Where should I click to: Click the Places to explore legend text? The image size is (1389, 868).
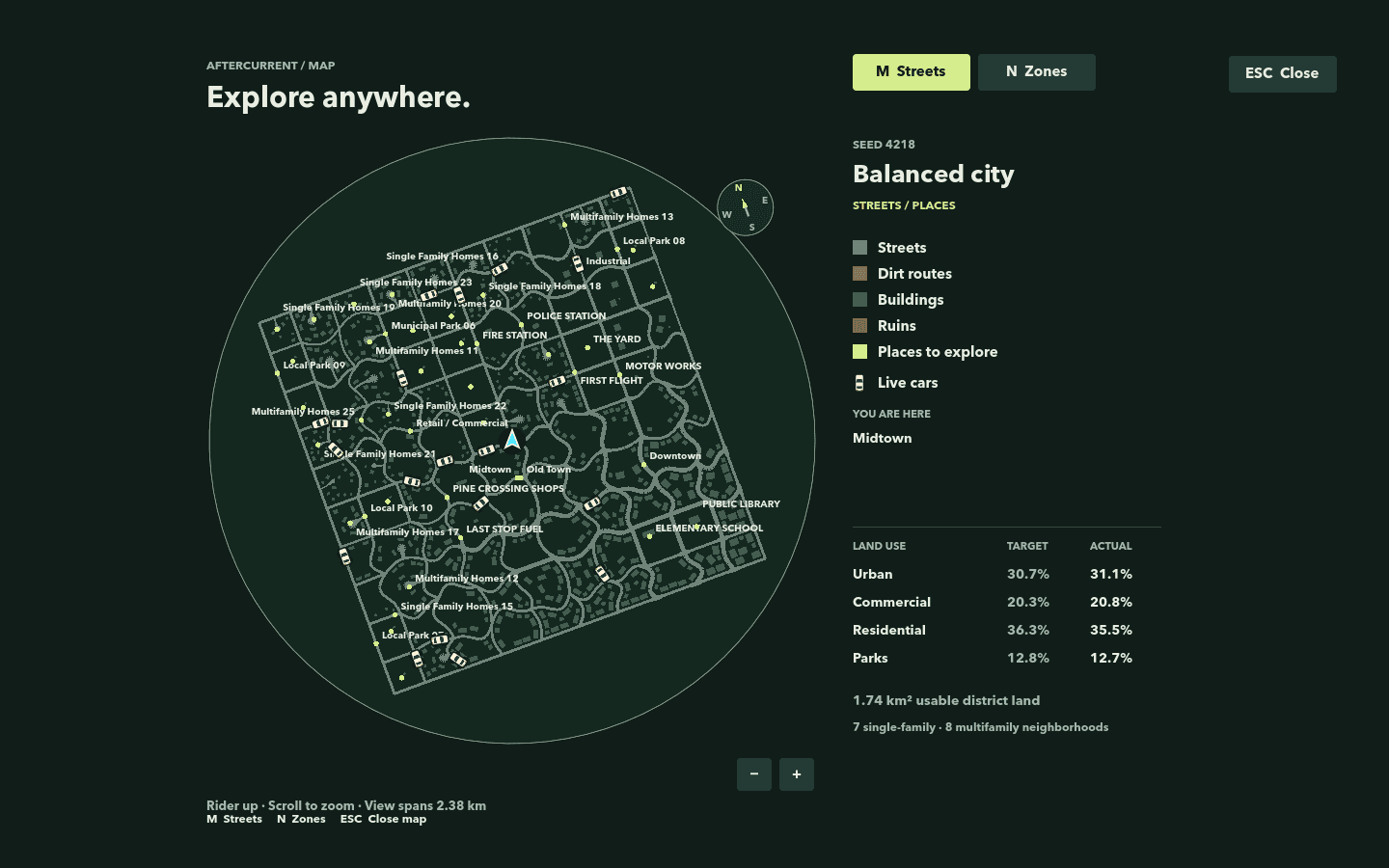pyautogui.click(x=938, y=352)
